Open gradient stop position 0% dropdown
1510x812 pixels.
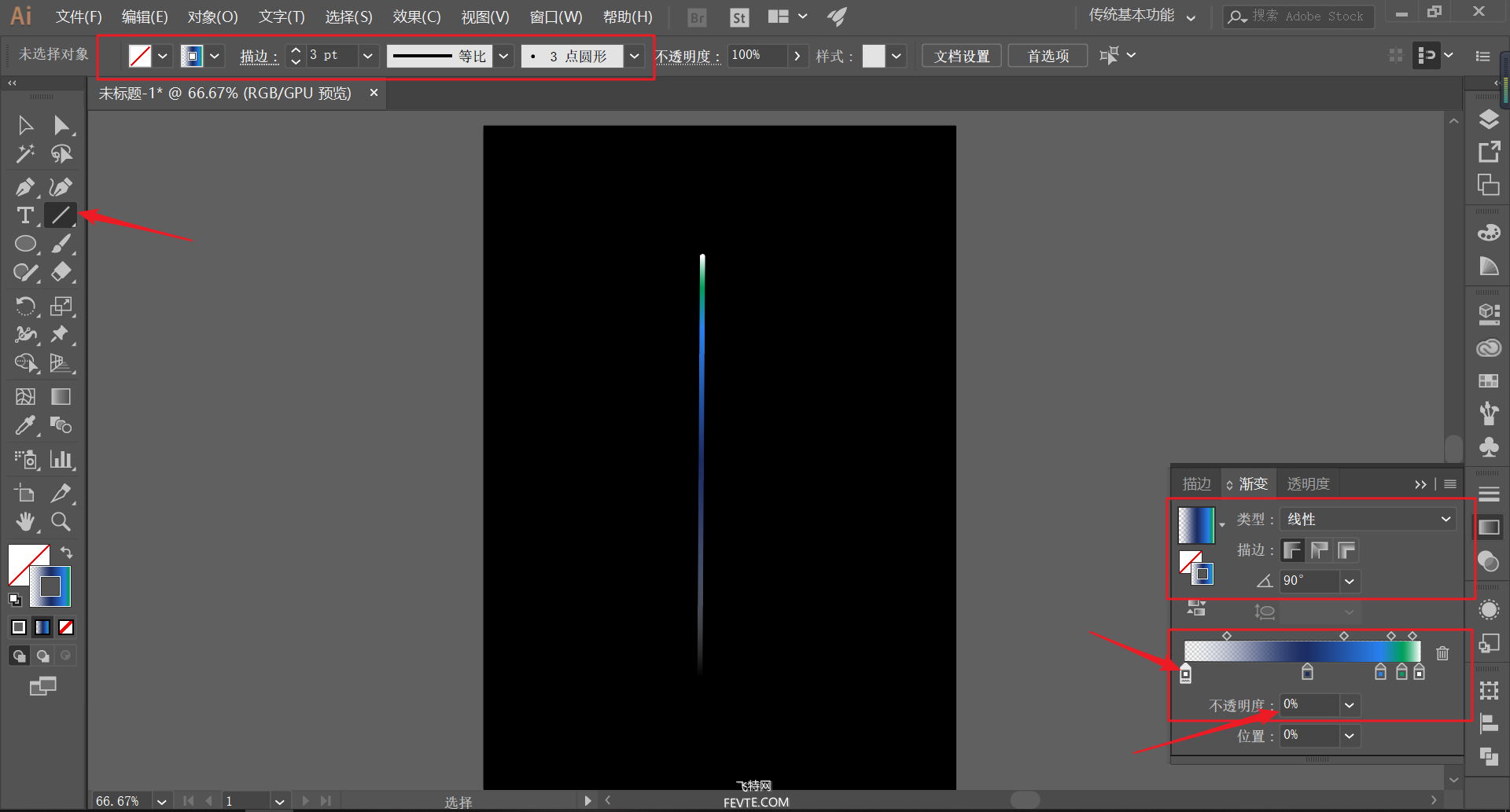coord(1350,736)
